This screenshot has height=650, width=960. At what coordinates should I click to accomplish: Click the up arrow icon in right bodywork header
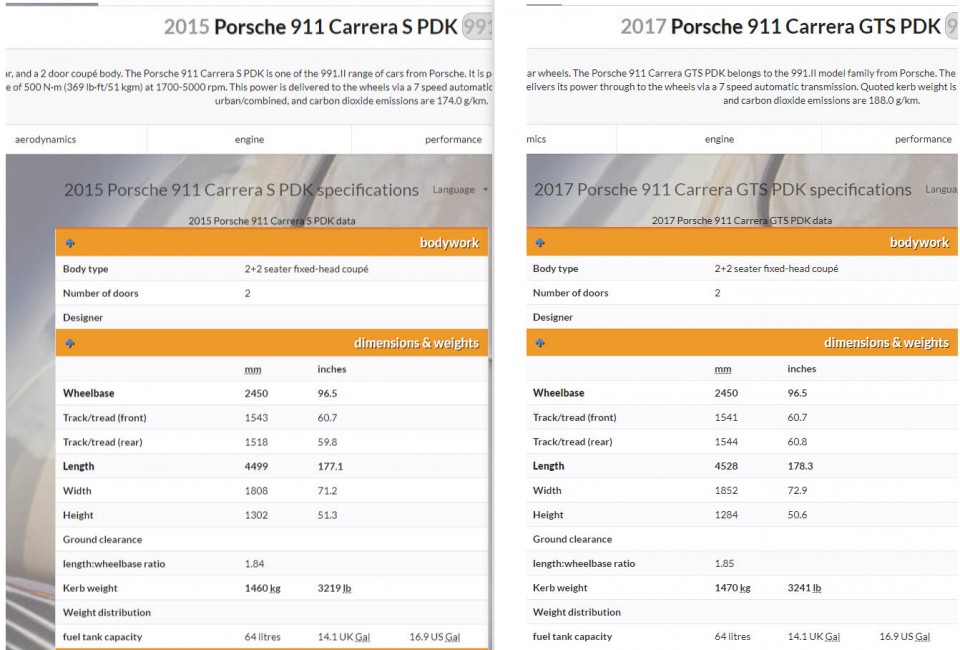(x=540, y=242)
